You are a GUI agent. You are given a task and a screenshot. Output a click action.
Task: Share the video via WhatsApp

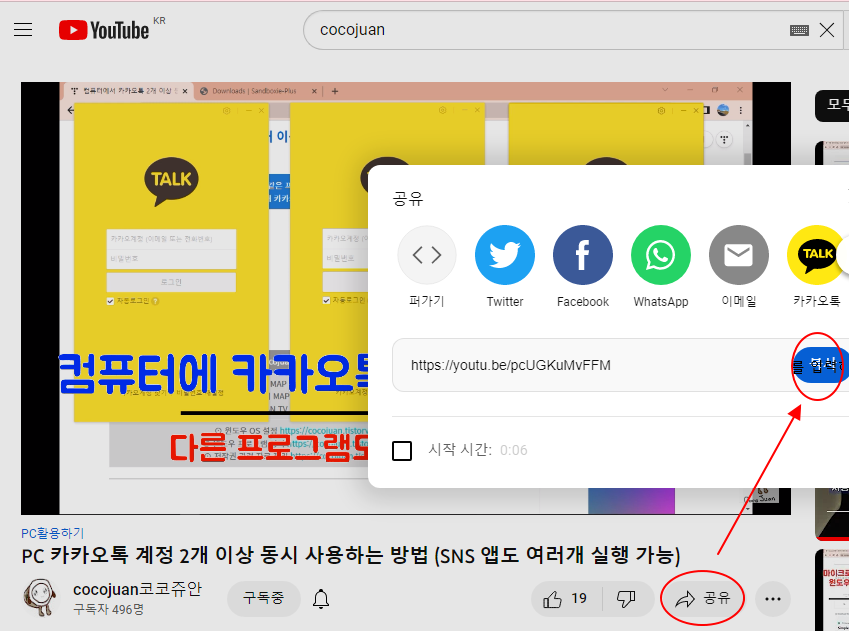click(661, 255)
